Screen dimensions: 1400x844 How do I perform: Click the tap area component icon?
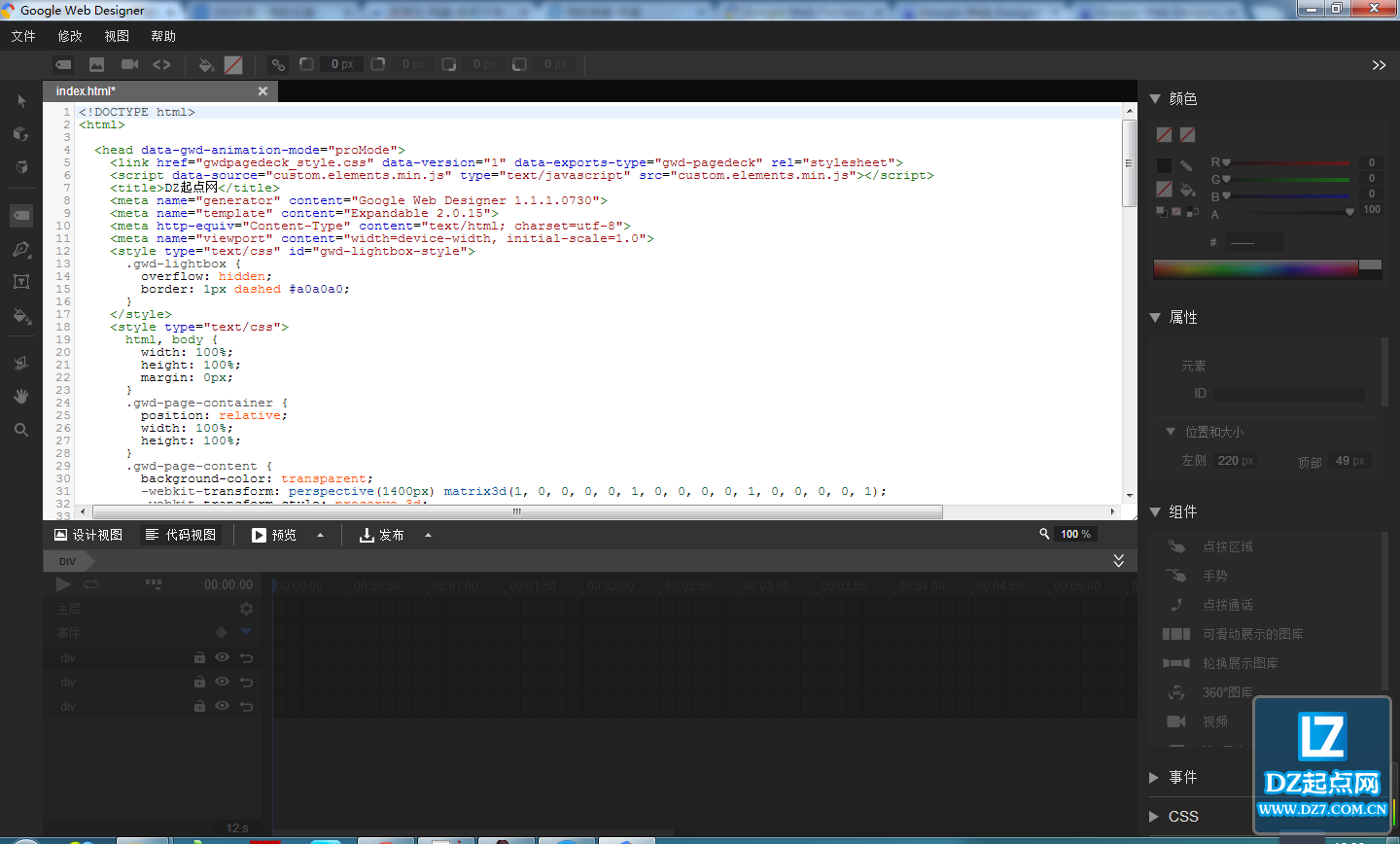coord(1176,546)
